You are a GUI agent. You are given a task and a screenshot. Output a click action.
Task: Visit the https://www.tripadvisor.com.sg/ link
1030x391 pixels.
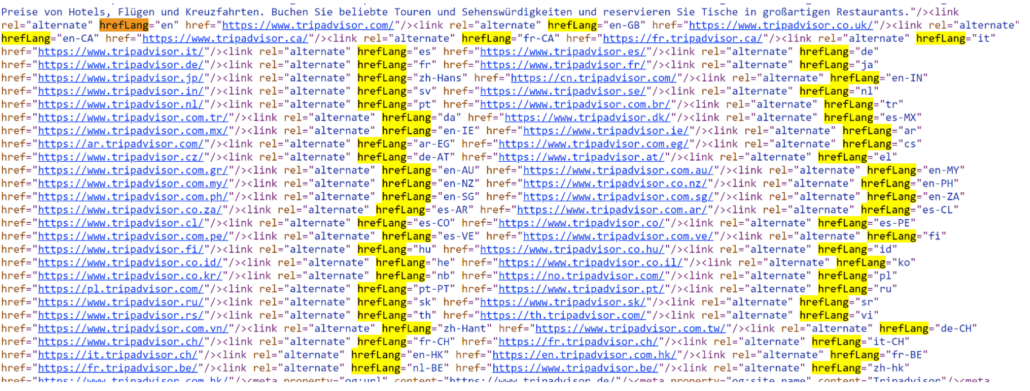point(617,196)
